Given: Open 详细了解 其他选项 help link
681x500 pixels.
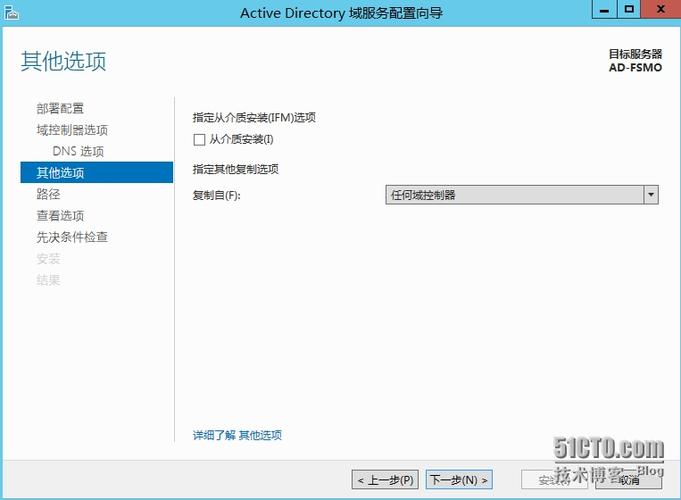Looking at the screenshot, I should 237,435.
